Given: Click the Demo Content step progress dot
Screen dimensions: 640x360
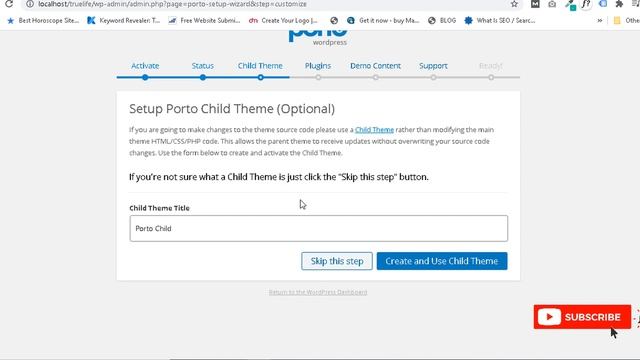Looking at the screenshot, I should pyautogui.click(x=376, y=77).
